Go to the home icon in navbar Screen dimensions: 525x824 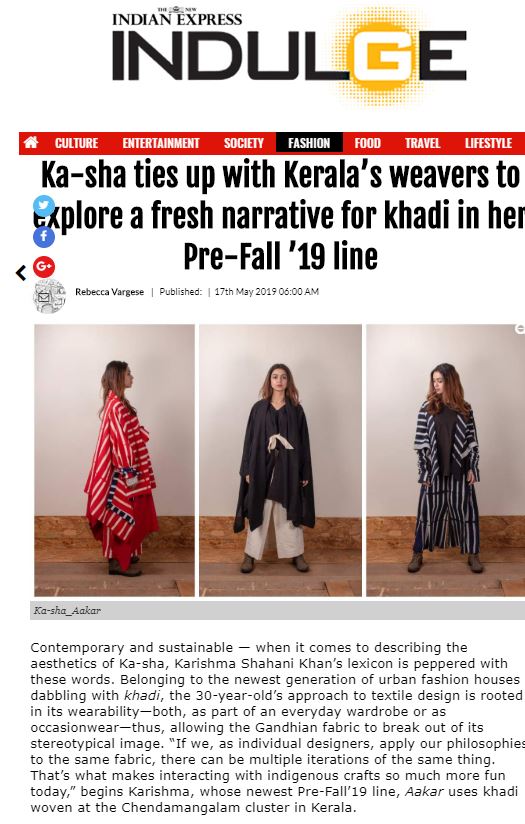(31, 142)
